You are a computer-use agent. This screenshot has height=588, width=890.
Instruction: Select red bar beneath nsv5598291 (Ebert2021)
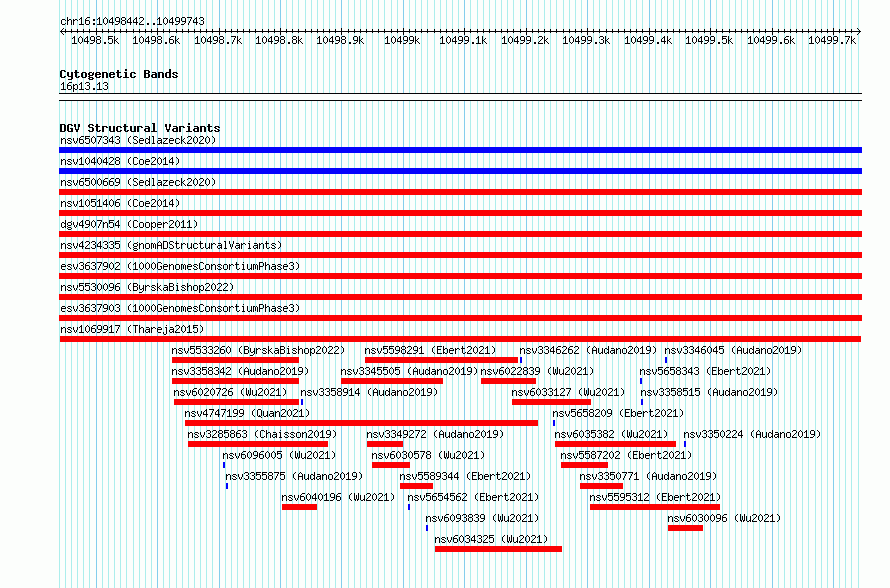click(x=442, y=360)
